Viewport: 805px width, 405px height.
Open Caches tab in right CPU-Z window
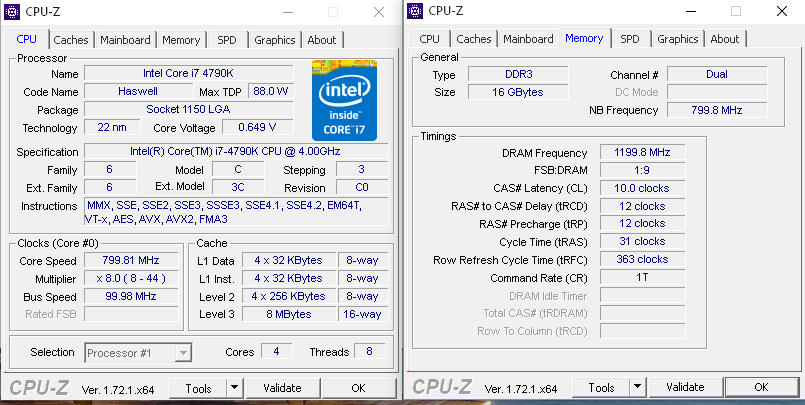tap(474, 39)
